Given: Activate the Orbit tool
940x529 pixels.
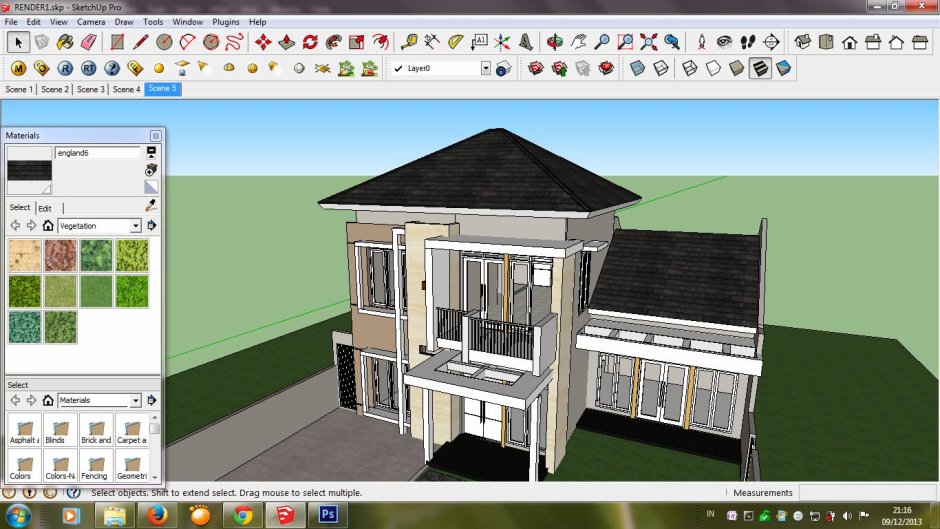Looking at the screenshot, I should (x=555, y=42).
